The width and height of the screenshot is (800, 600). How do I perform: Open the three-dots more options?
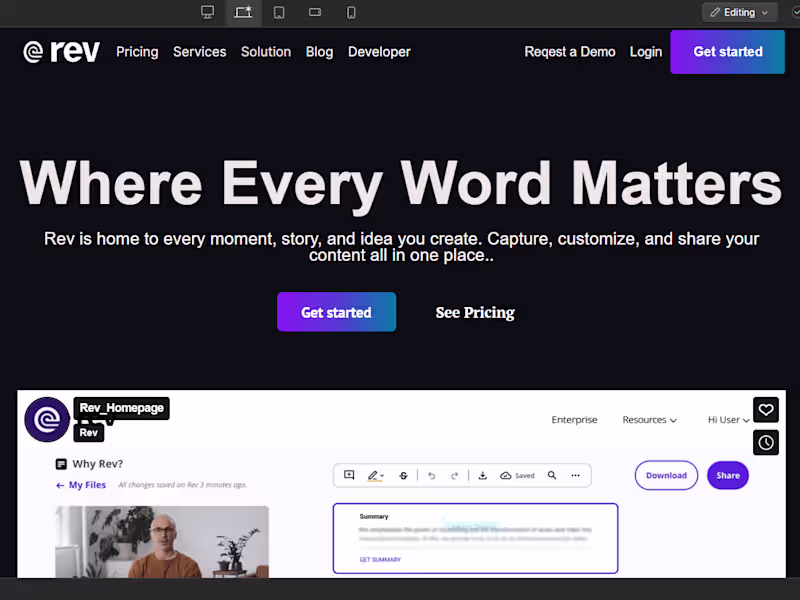tap(576, 475)
